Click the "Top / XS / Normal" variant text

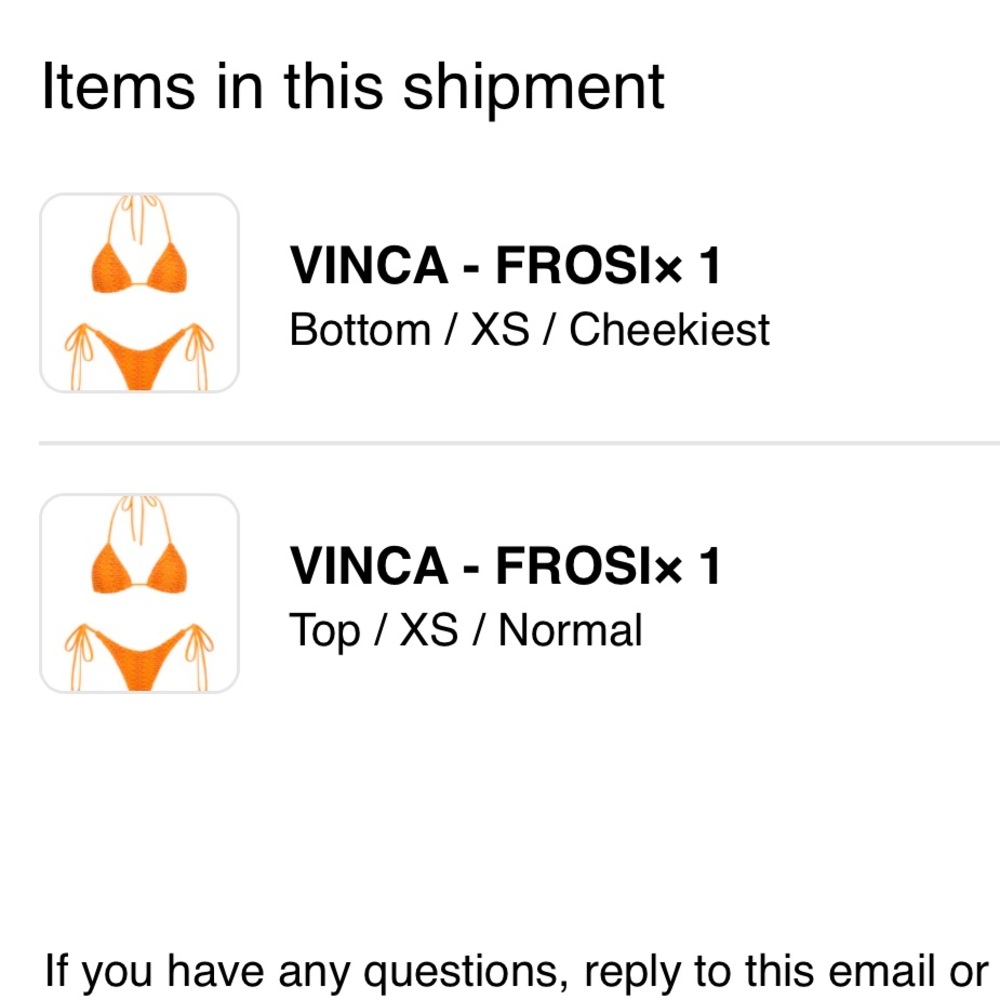click(x=465, y=630)
